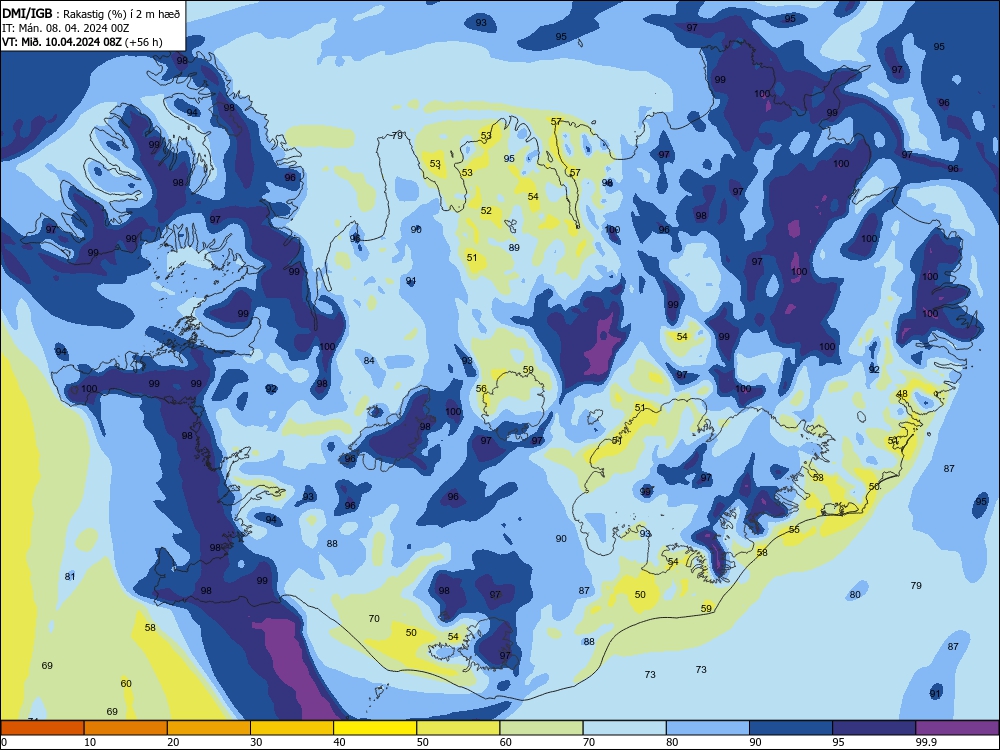
Task: Select the 80–90 medium blue legend swatch
Action: click(x=708, y=728)
